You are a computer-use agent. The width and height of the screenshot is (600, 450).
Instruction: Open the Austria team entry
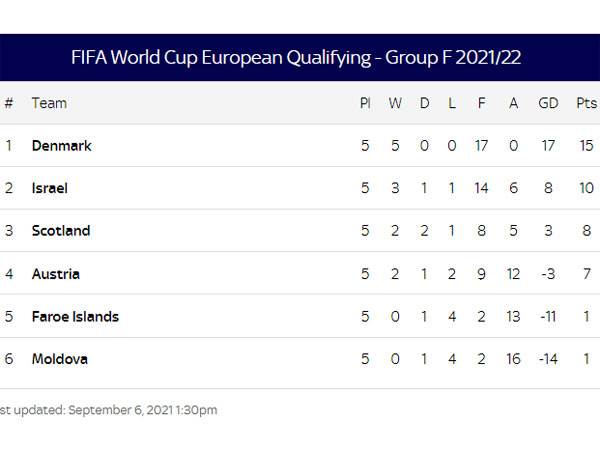pos(56,274)
